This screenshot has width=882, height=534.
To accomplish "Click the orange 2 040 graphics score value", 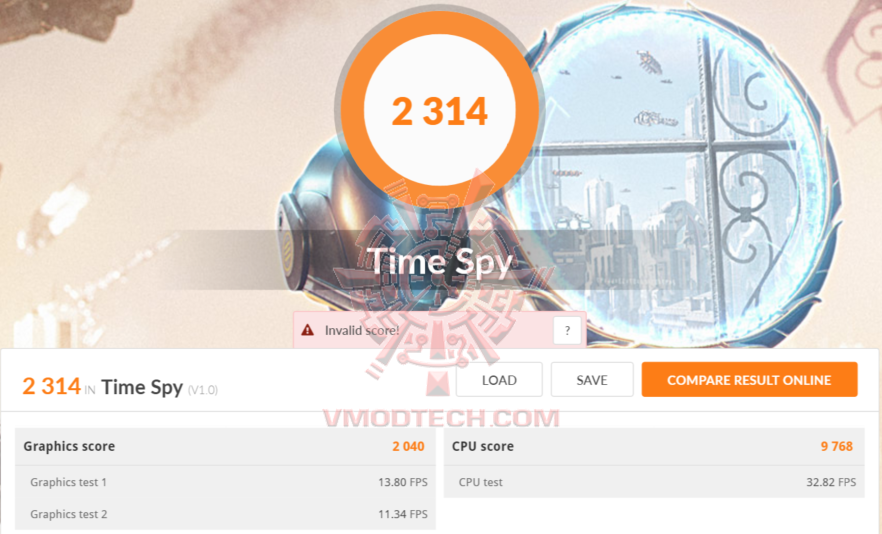I will click(408, 446).
